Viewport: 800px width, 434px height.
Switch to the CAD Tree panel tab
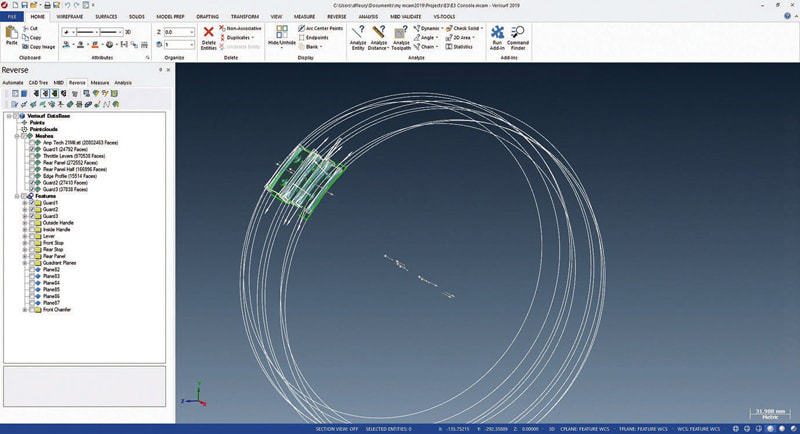pos(38,83)
